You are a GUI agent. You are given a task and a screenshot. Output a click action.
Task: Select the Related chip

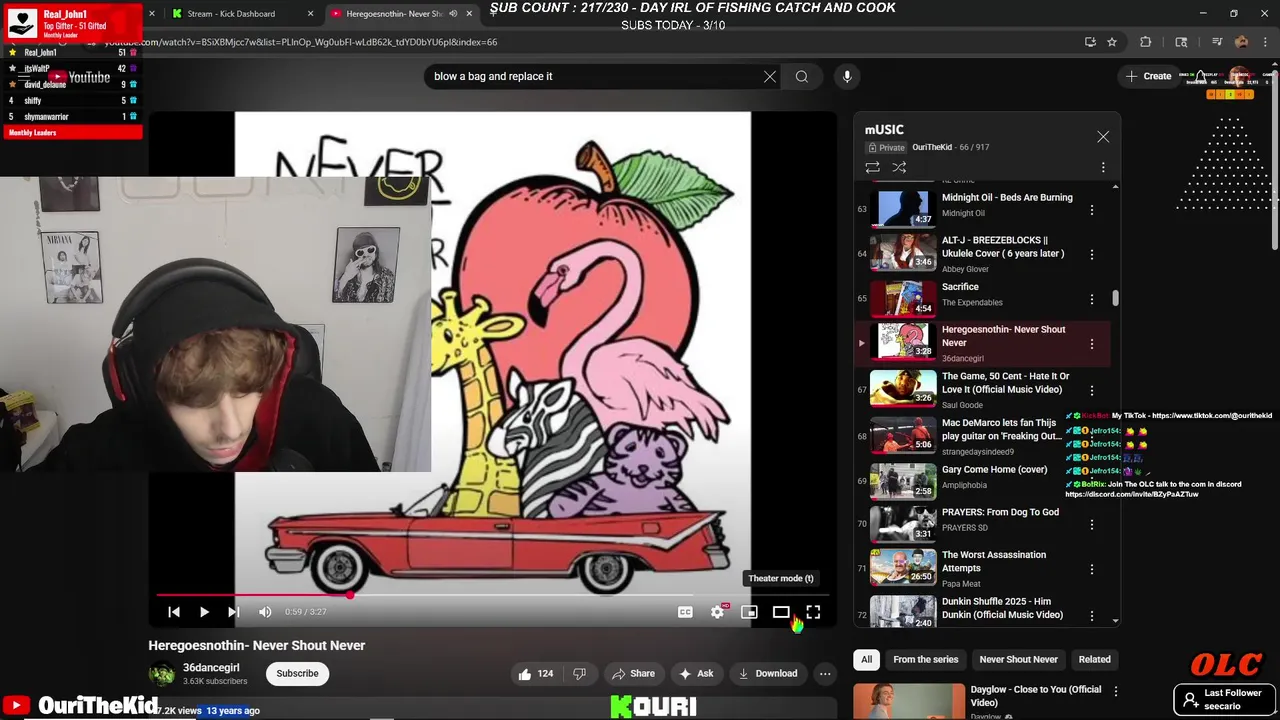point(1094,659)
